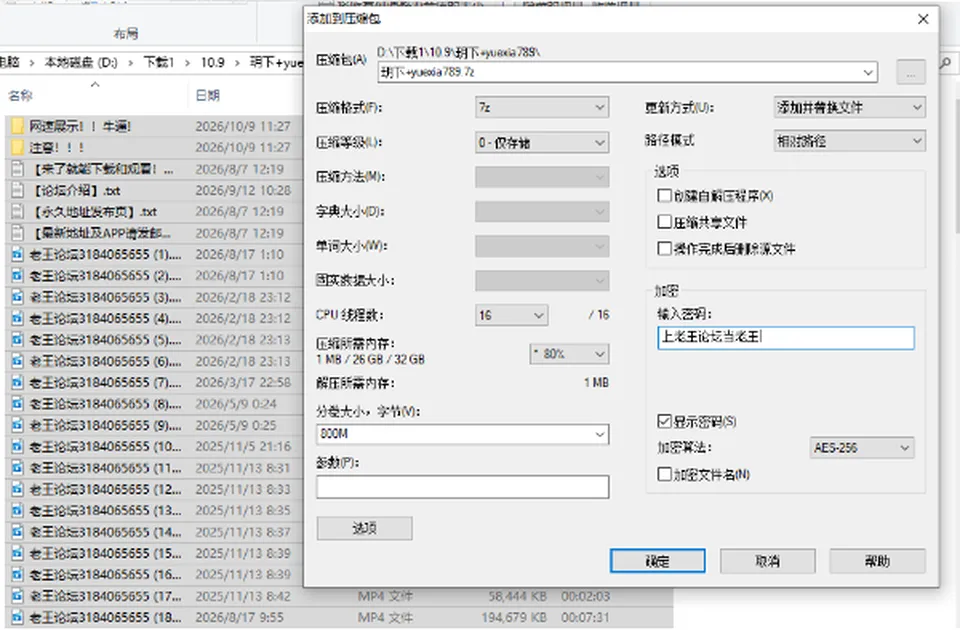The image size is (960, 630).
Task: Select the text file icon of 【论坛介绍】.txt
Action: click(x=18, y=190)
